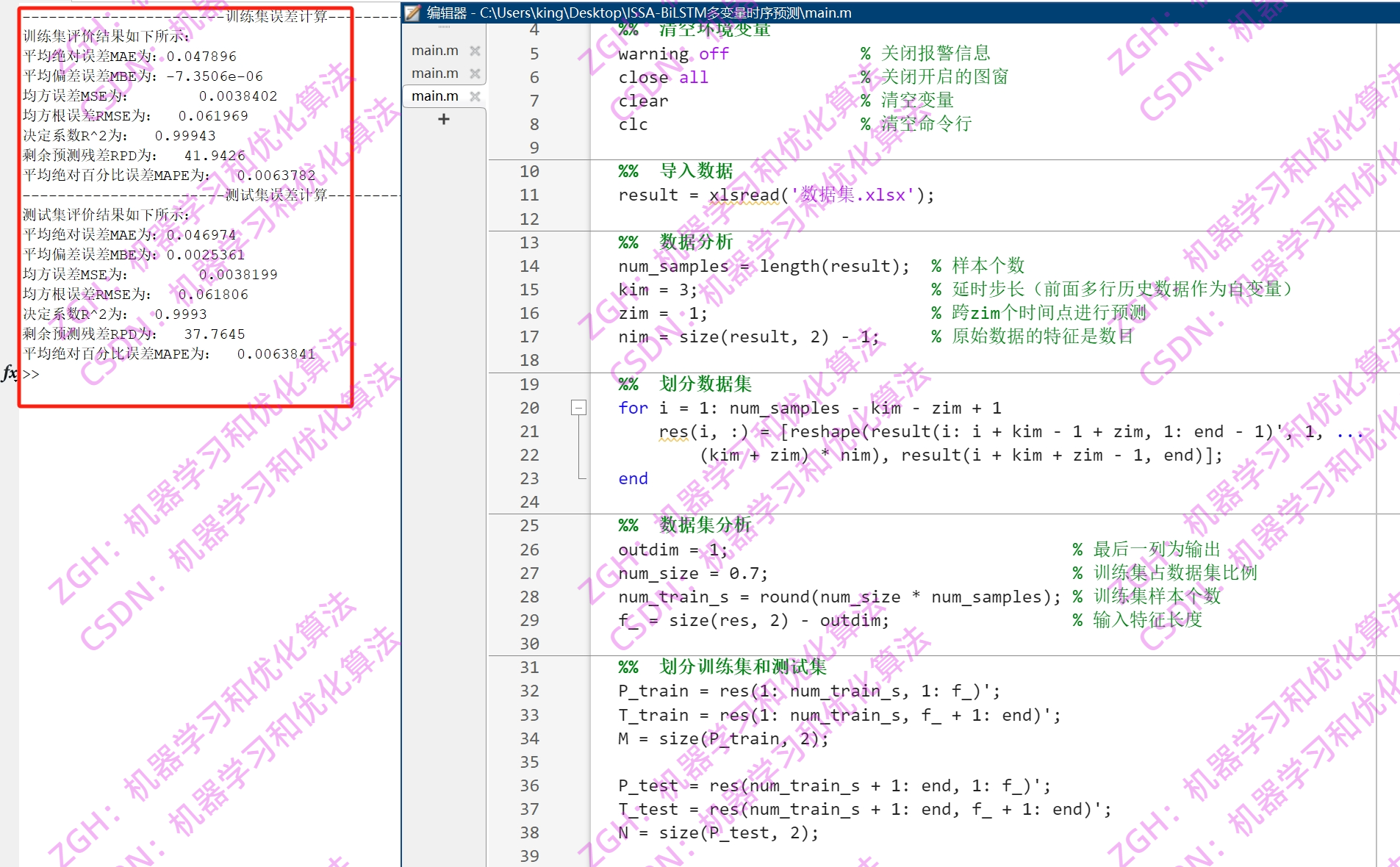Click the 'outdim = 1;' line
Image resolution: width=1400 pixels, height=867 pixels.
pyautogui.click(x=673, y=550)
